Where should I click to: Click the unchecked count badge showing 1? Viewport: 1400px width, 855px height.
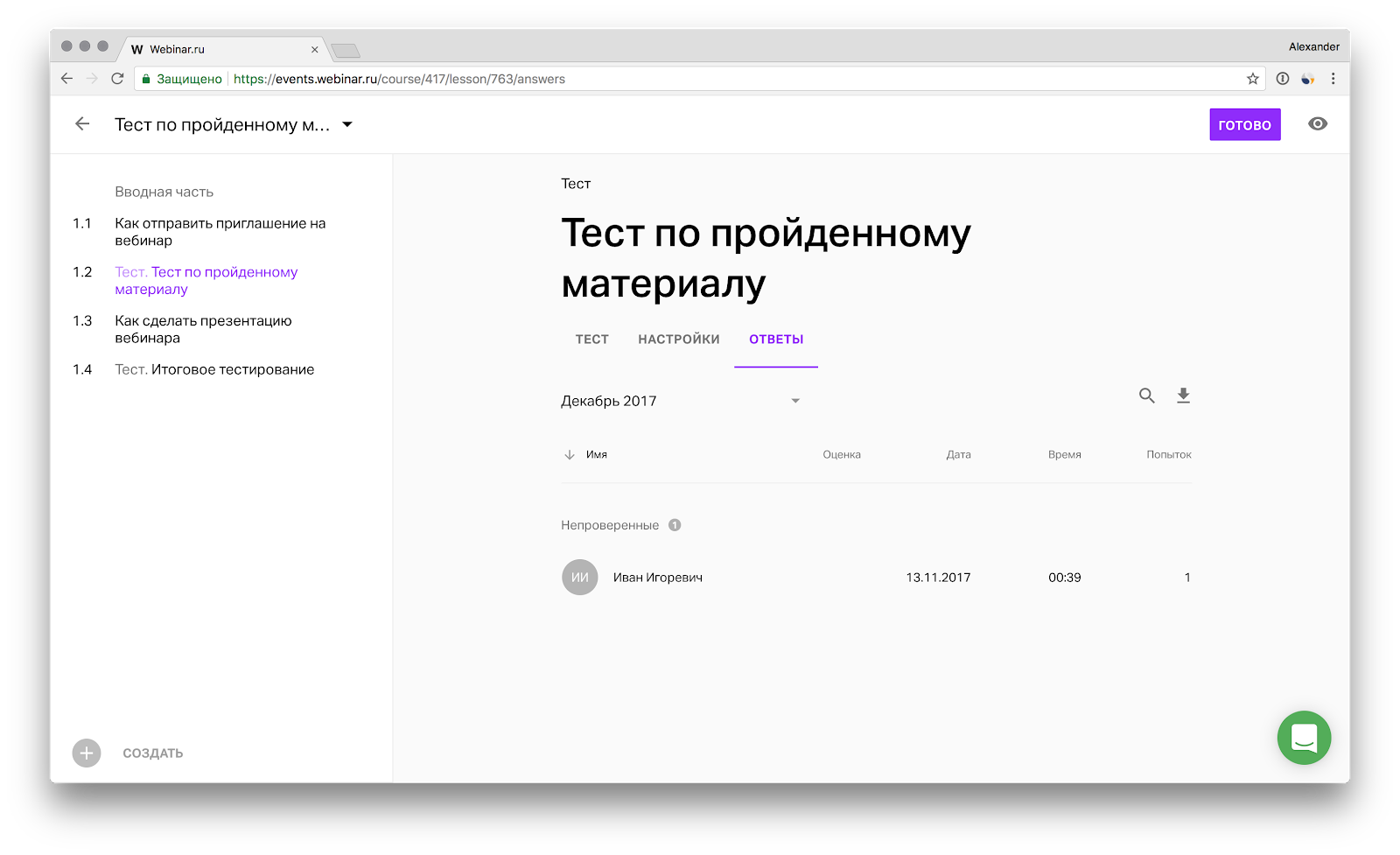(675, 525)
